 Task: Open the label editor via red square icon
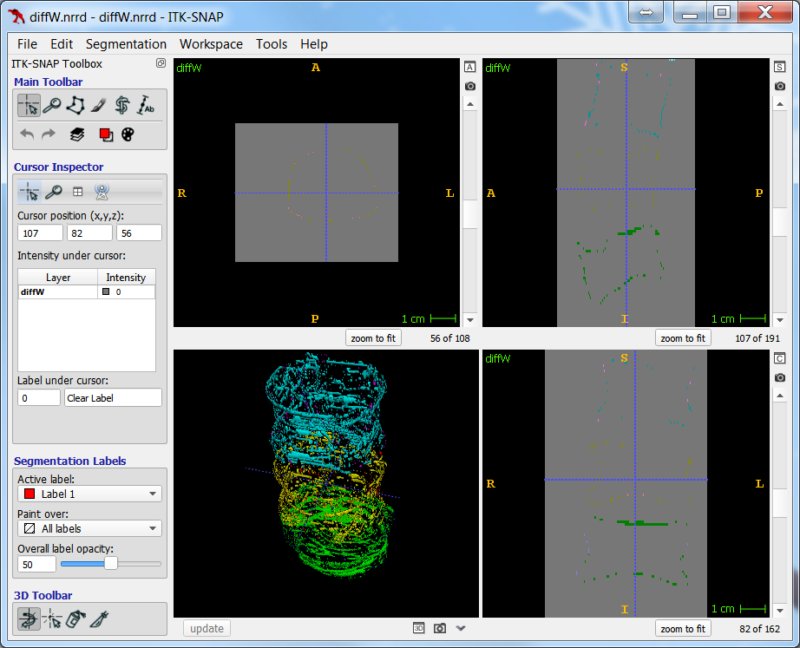coord(106,132)
